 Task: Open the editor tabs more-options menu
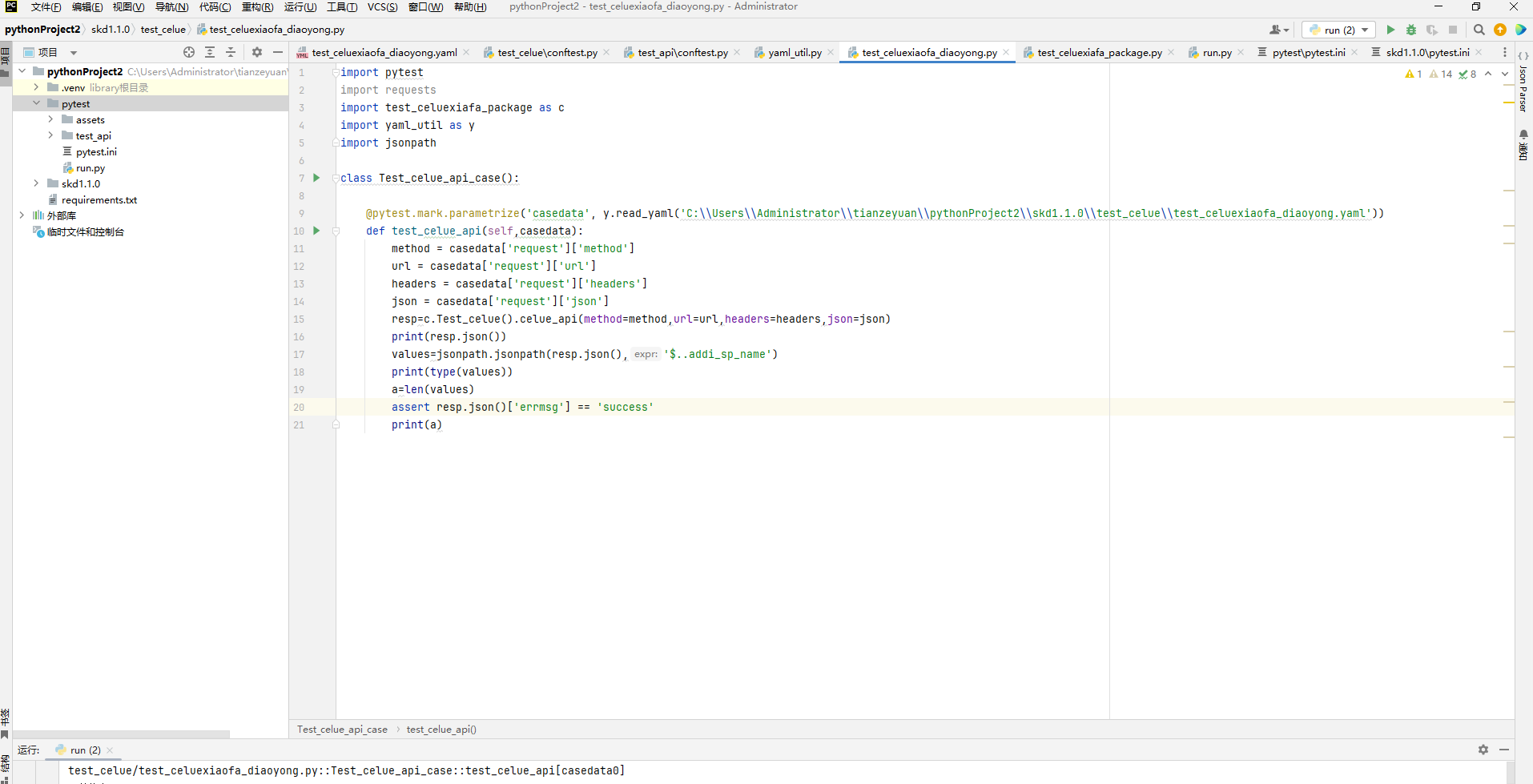click(1504, 52)
